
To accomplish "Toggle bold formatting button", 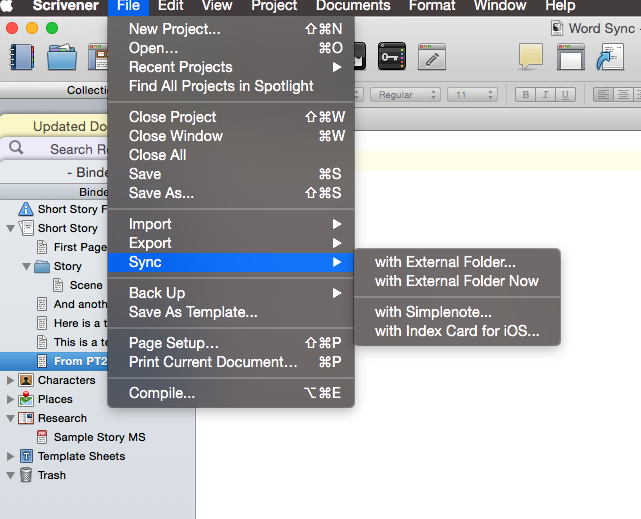I will click(x=525, y=95).
